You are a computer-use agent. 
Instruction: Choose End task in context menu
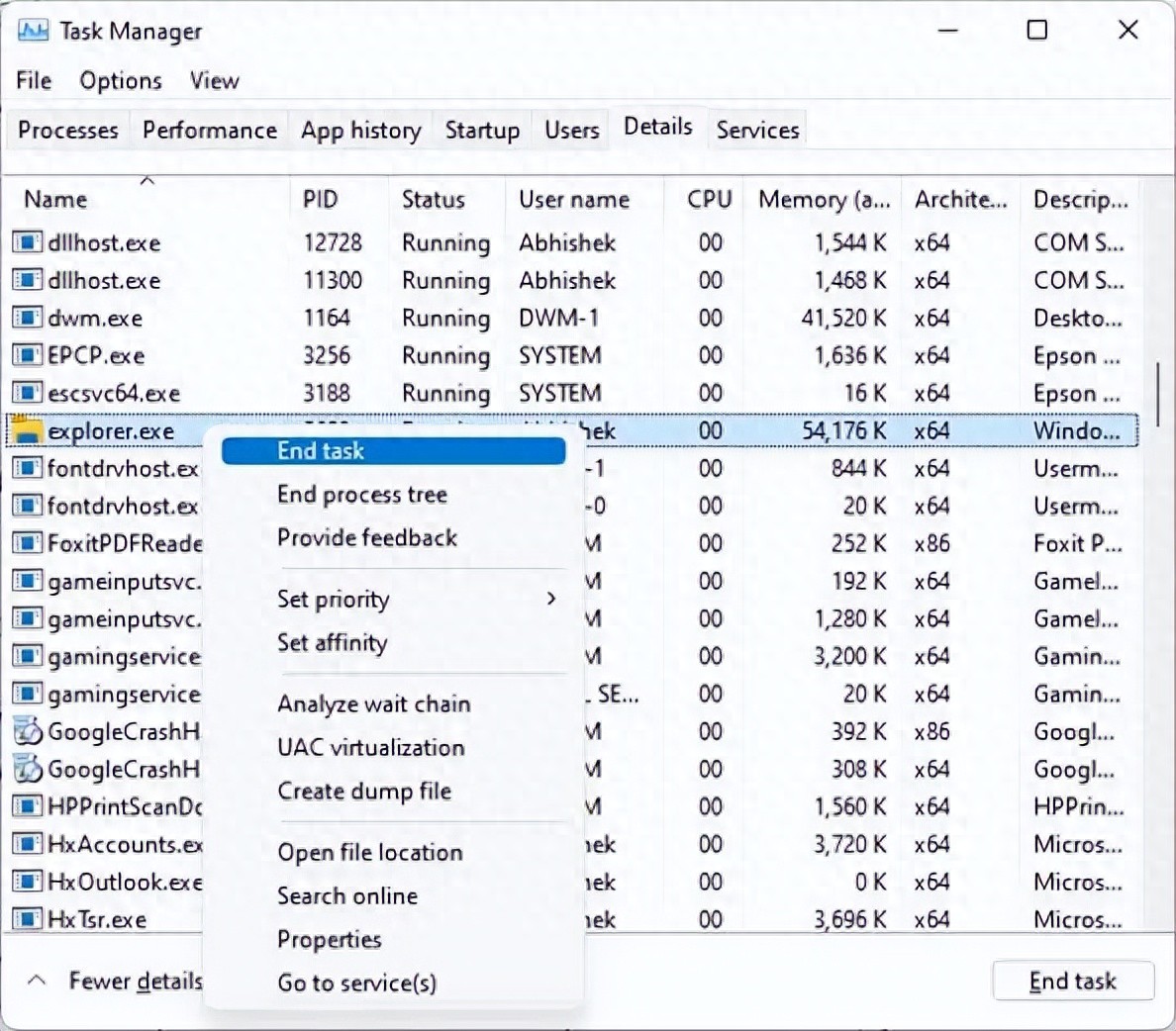point(394,450)
